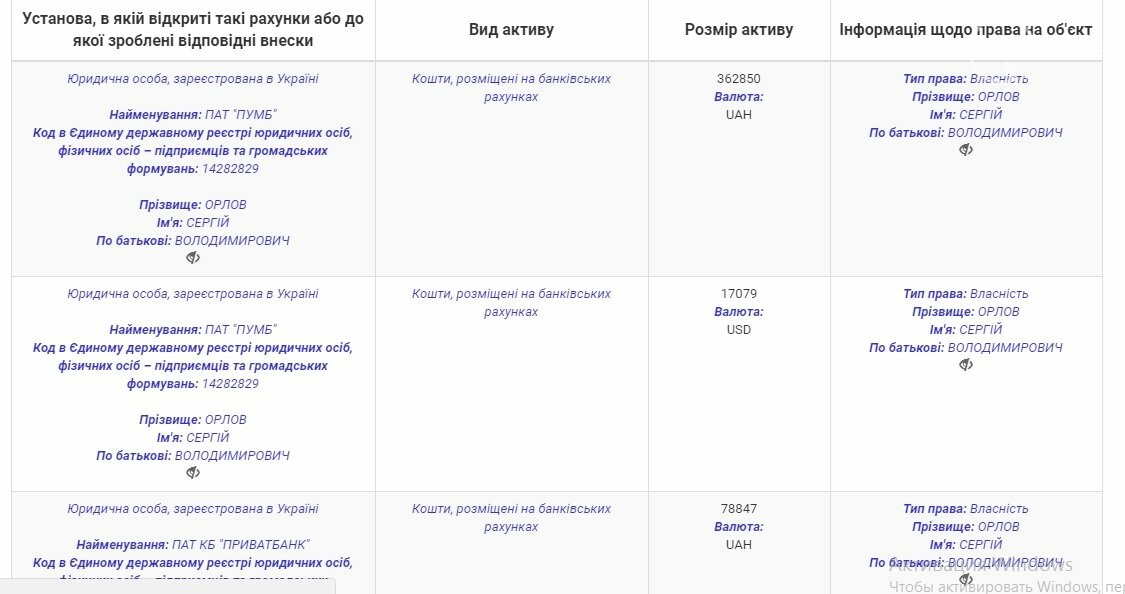Toggle hidden-eye icon in ПРИВАТБАНК row rights cell
The image size is (1125, 594).
(x=966, y=579)
